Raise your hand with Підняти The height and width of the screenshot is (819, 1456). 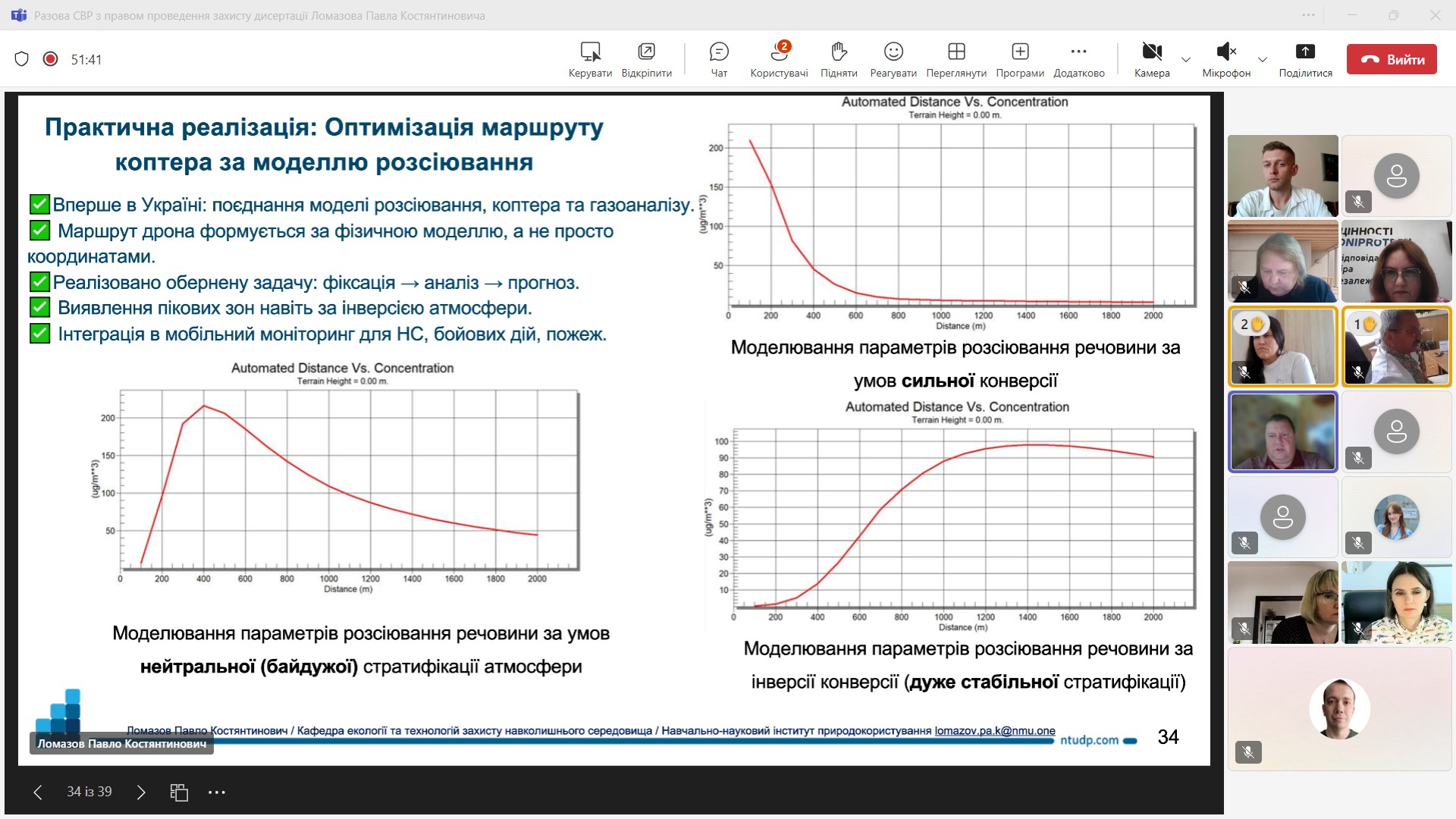point(838,59)
